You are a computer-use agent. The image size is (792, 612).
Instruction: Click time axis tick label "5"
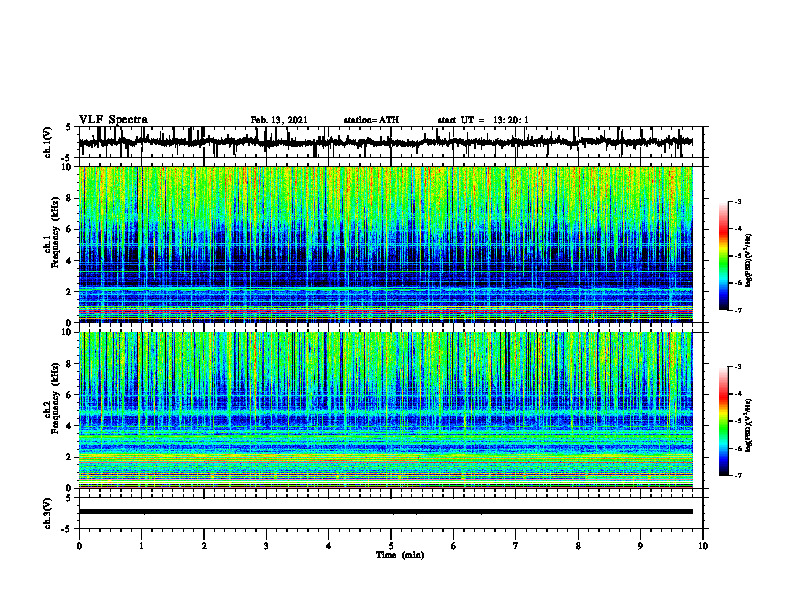[391, 546]
